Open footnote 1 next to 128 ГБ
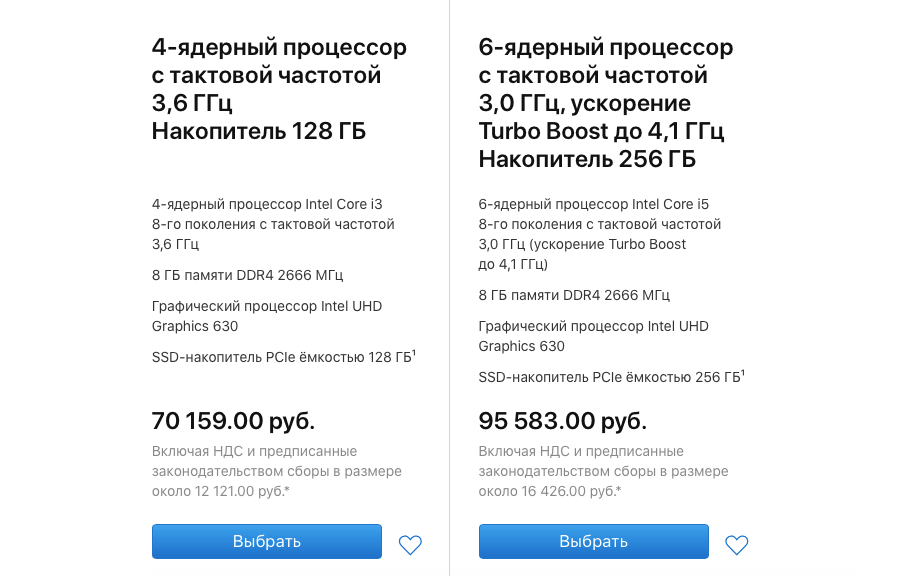 point(415,352)
